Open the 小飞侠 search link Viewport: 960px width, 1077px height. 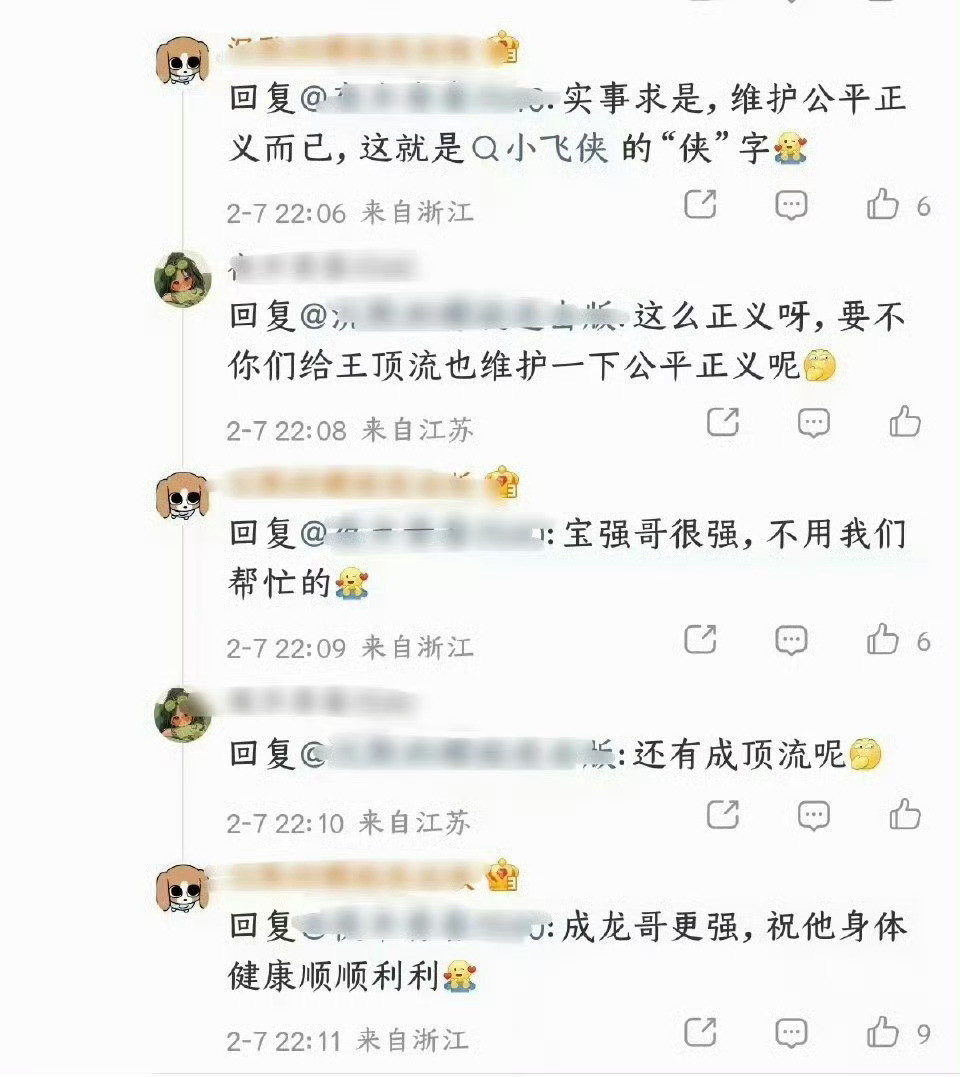click(x=540, y=147)
